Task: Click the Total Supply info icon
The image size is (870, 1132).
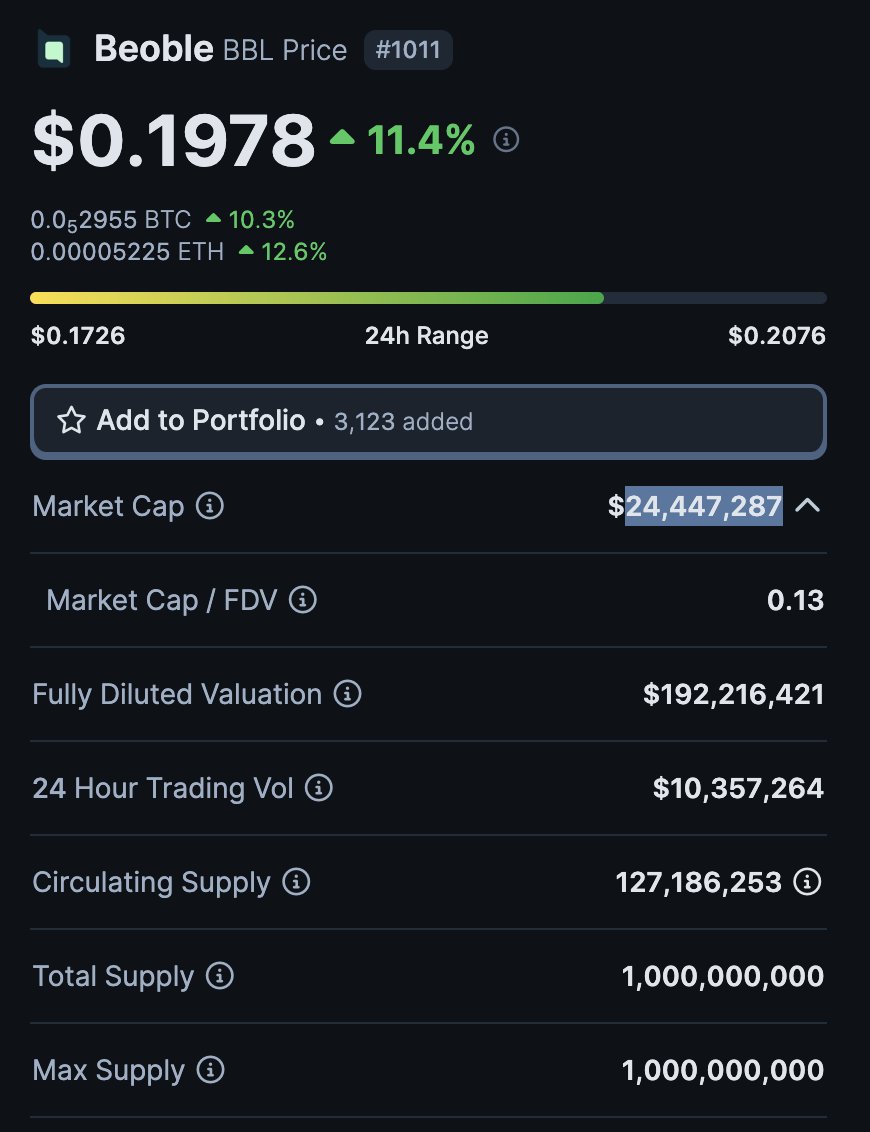Action: click(219, 976)
